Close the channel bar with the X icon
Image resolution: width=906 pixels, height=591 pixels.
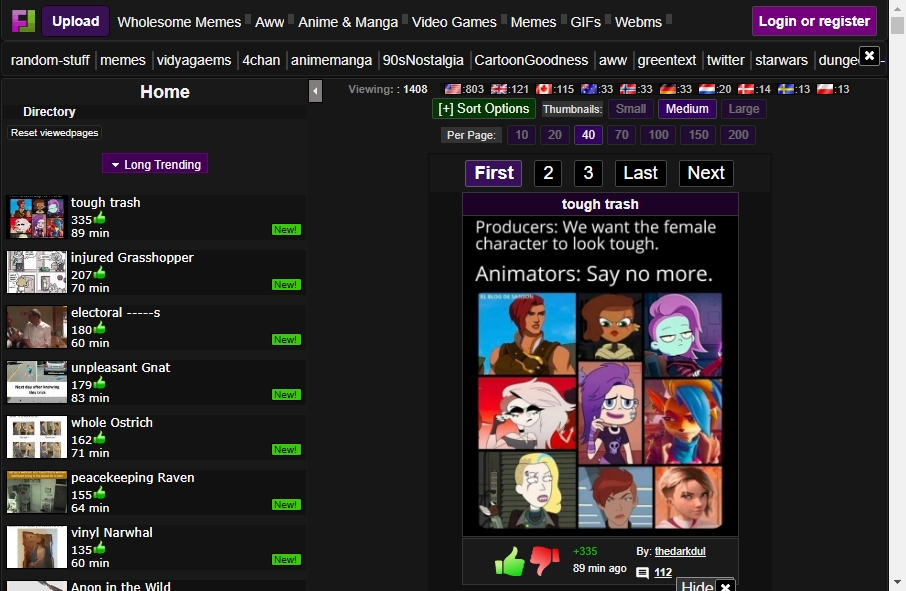click(x=869, y=56)
